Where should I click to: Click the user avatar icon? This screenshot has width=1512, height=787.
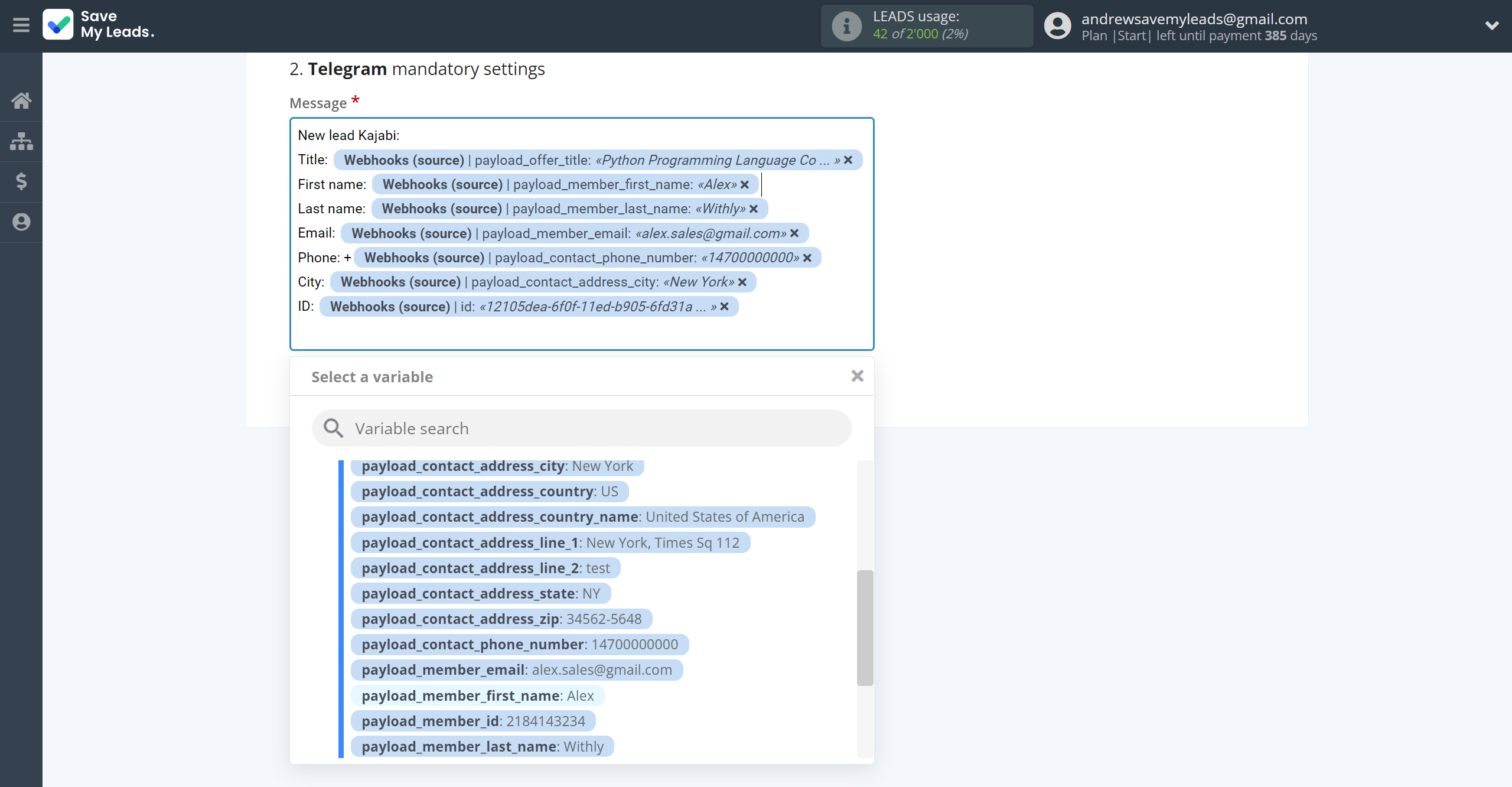1057,26
